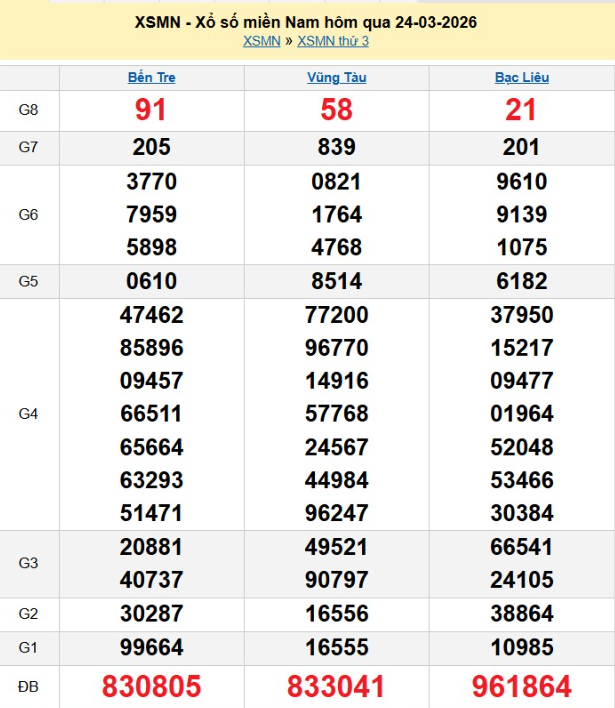Click the G8 result 91 for Bến Tre

coord(151,110)
